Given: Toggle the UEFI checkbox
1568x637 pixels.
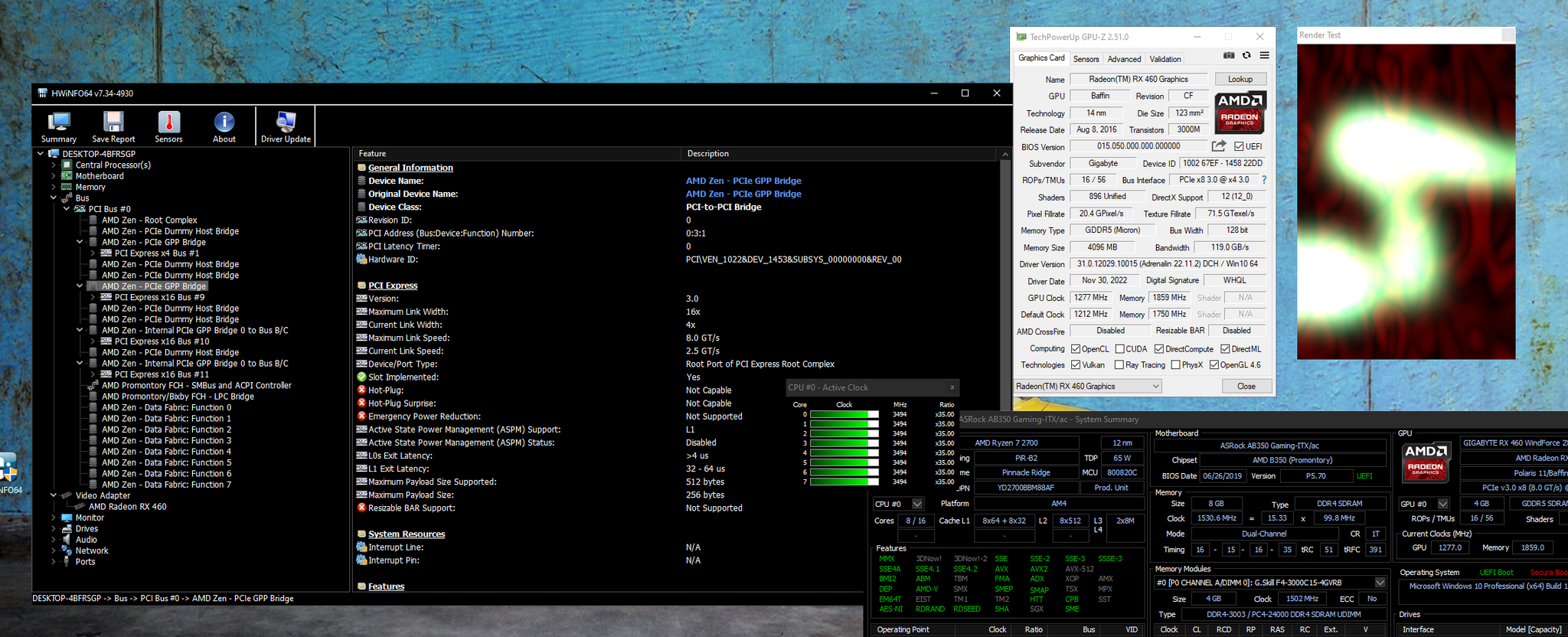Looking at the screenshot, I should (x=1239, y=147).
